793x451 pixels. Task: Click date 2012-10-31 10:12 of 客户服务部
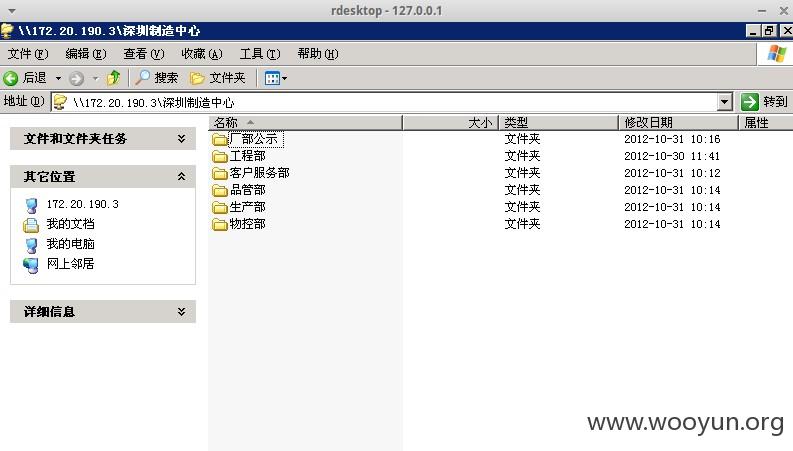tap(672, 173)
